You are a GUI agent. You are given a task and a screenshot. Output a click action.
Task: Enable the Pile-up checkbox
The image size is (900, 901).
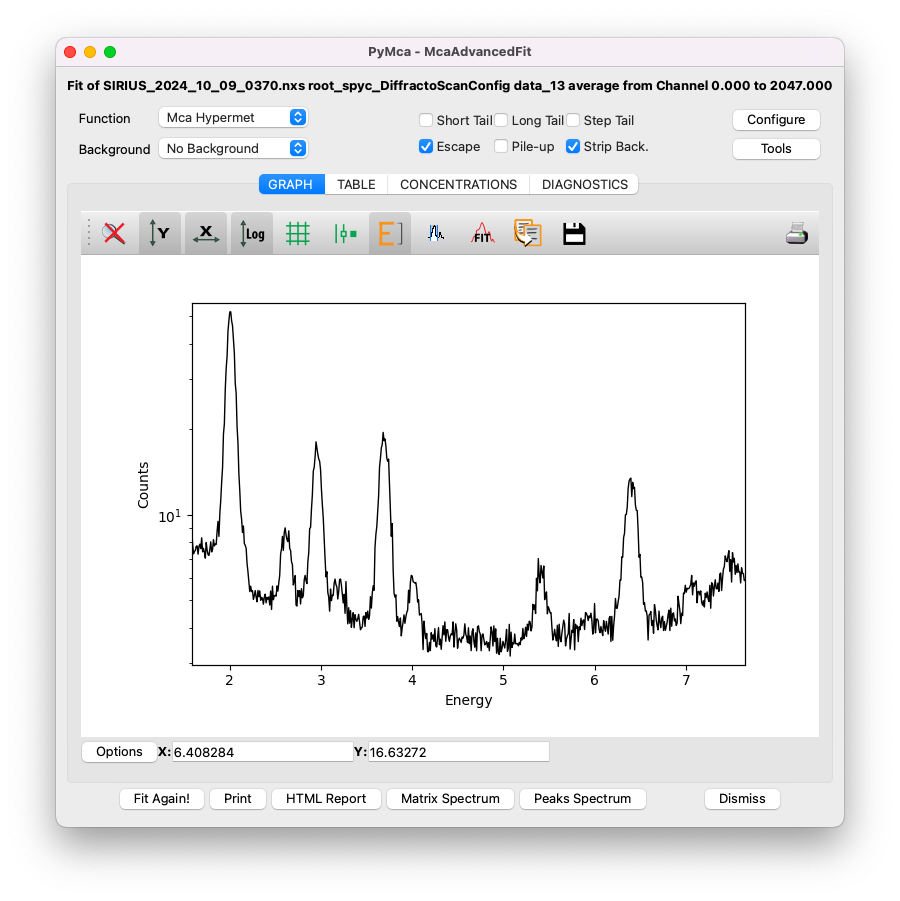point(501,147)
